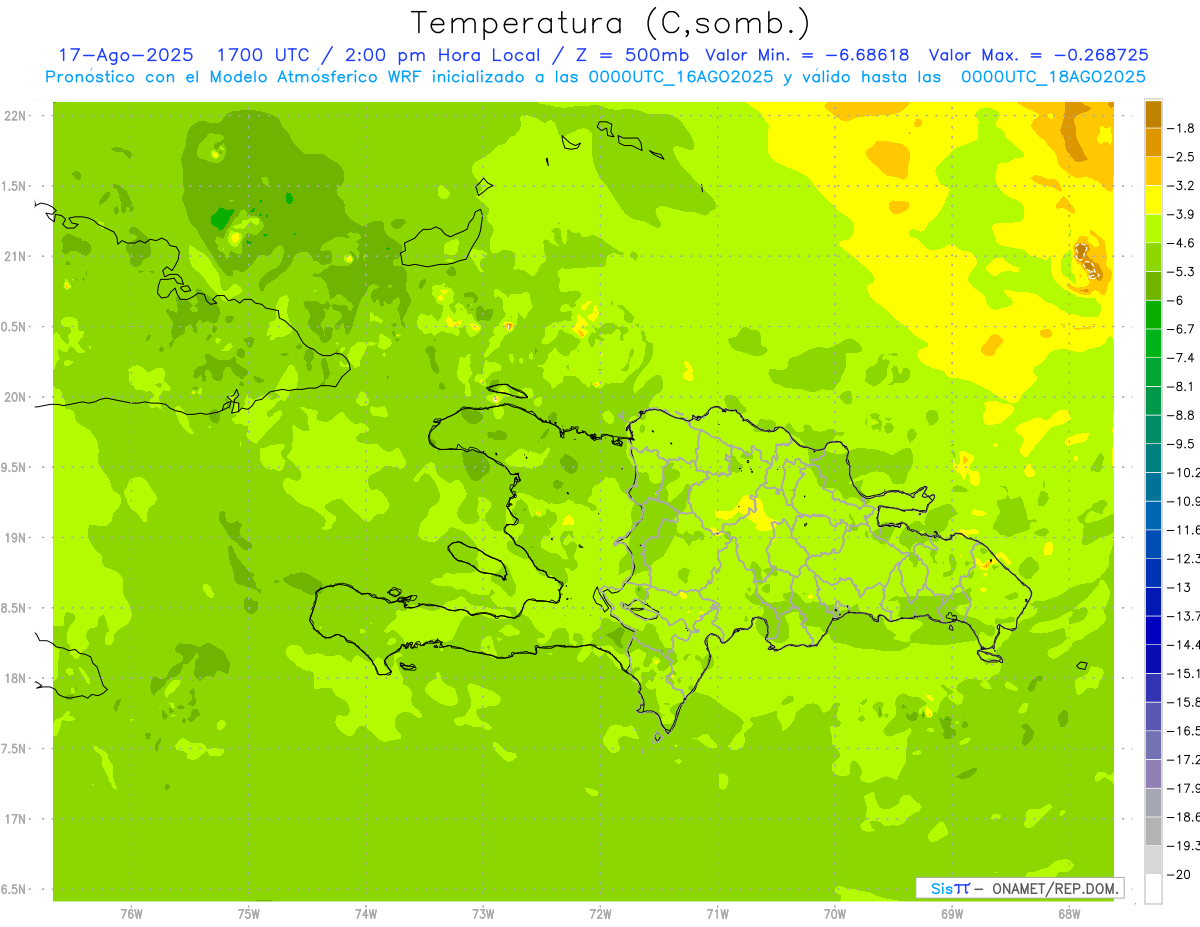Click the '-2.5' legend value

point(1182,157)
